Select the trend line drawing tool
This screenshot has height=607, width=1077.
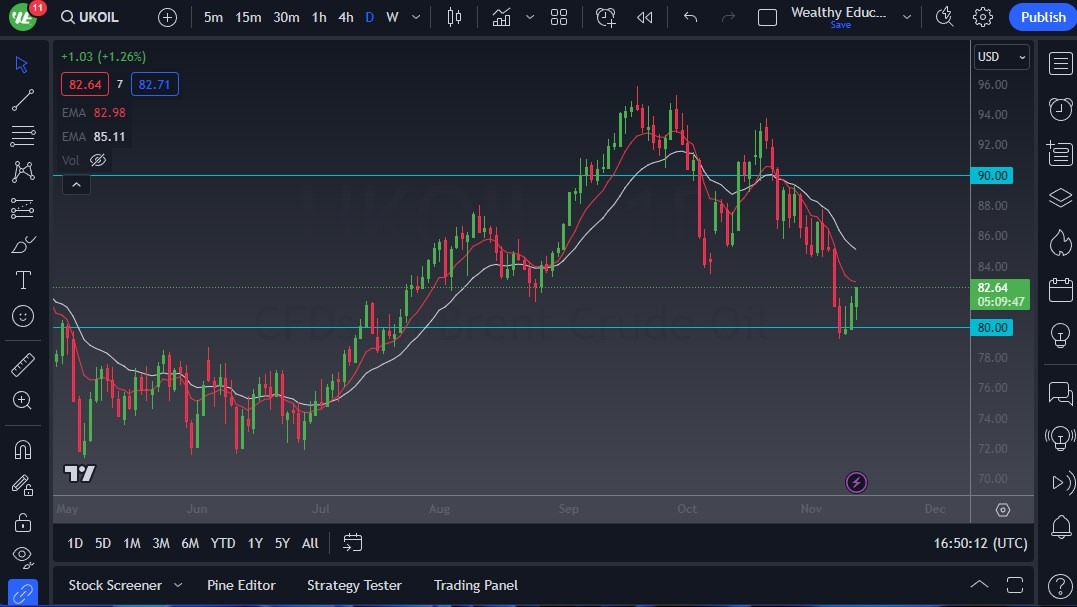(x=24, y=100)
